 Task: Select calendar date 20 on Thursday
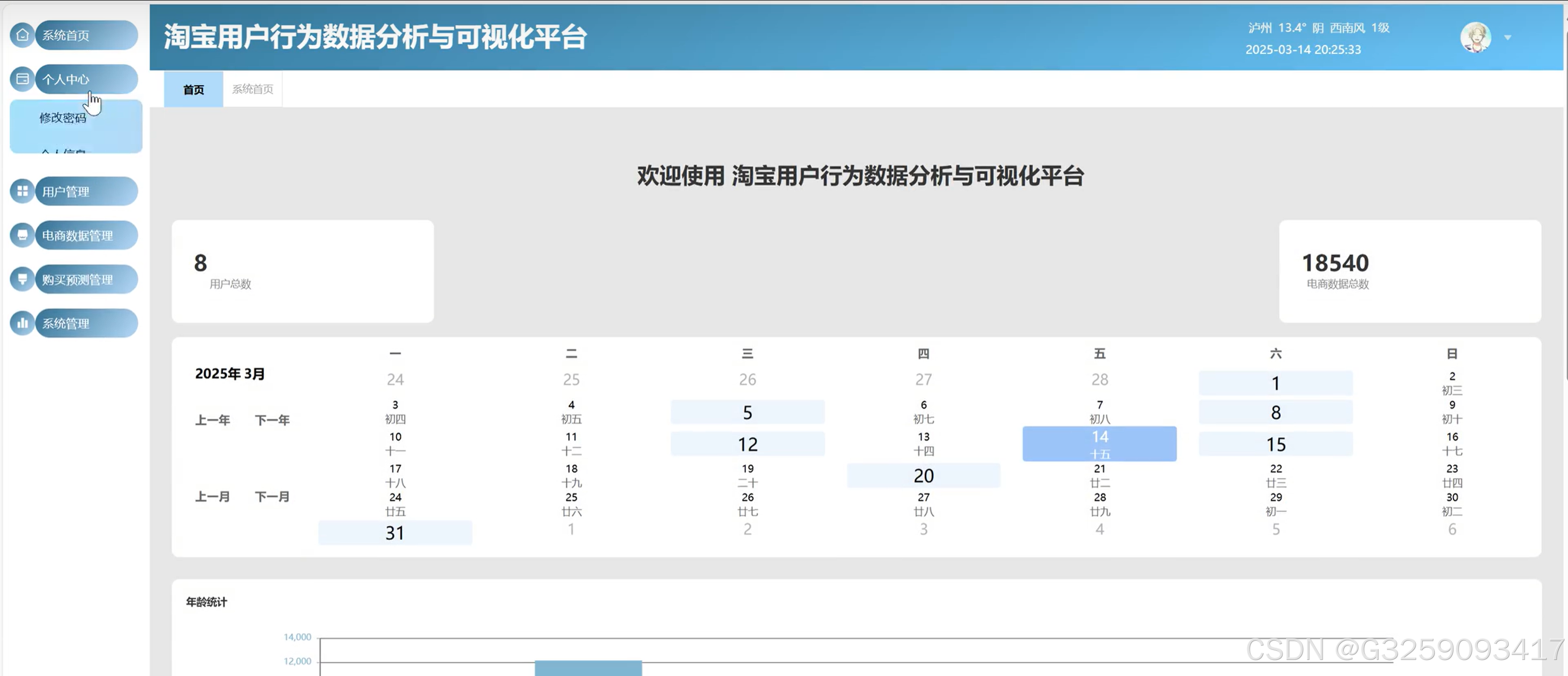(924, 475)
